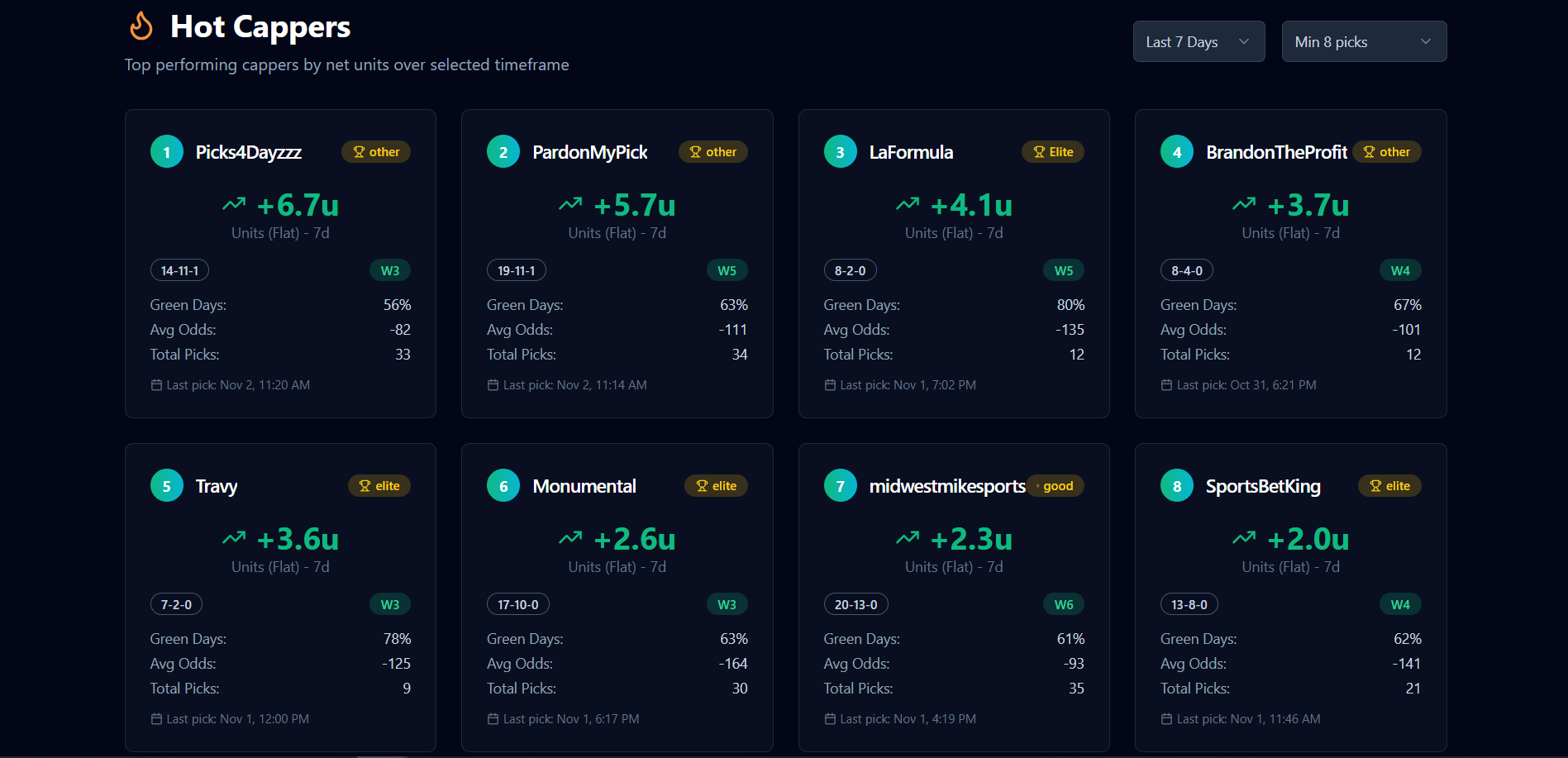This screenshot has height=758, width=1568.
Task: Click the calendar icon on LaFormula's last pick
Action: [x=830, y=385]
